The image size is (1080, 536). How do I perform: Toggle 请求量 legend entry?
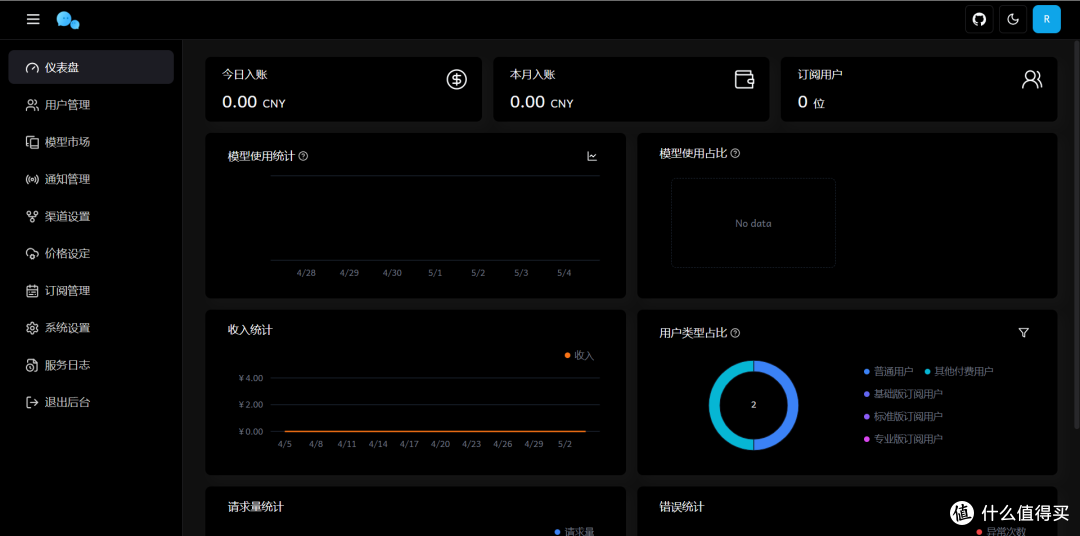(574, 531)
